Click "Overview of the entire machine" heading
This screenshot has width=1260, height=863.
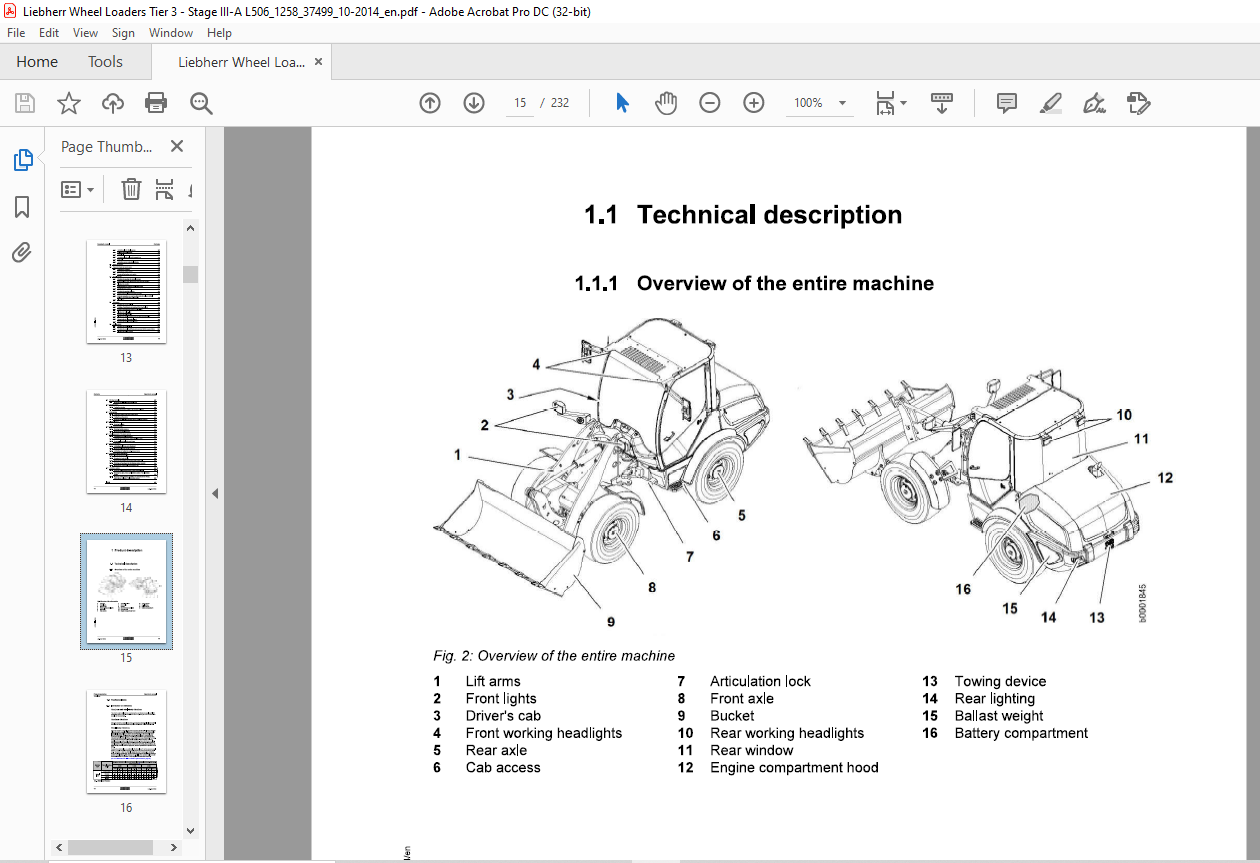click(x=785, y=283)
